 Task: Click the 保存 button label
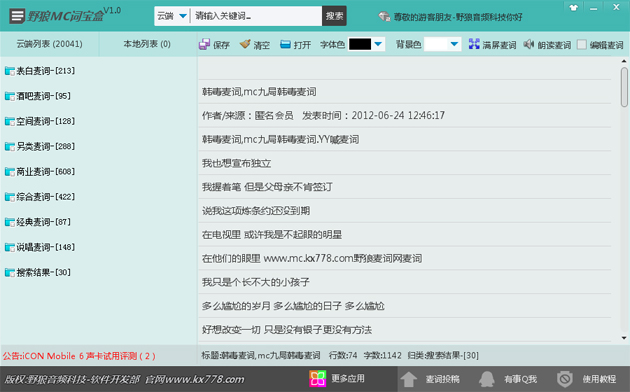[221, 45]
